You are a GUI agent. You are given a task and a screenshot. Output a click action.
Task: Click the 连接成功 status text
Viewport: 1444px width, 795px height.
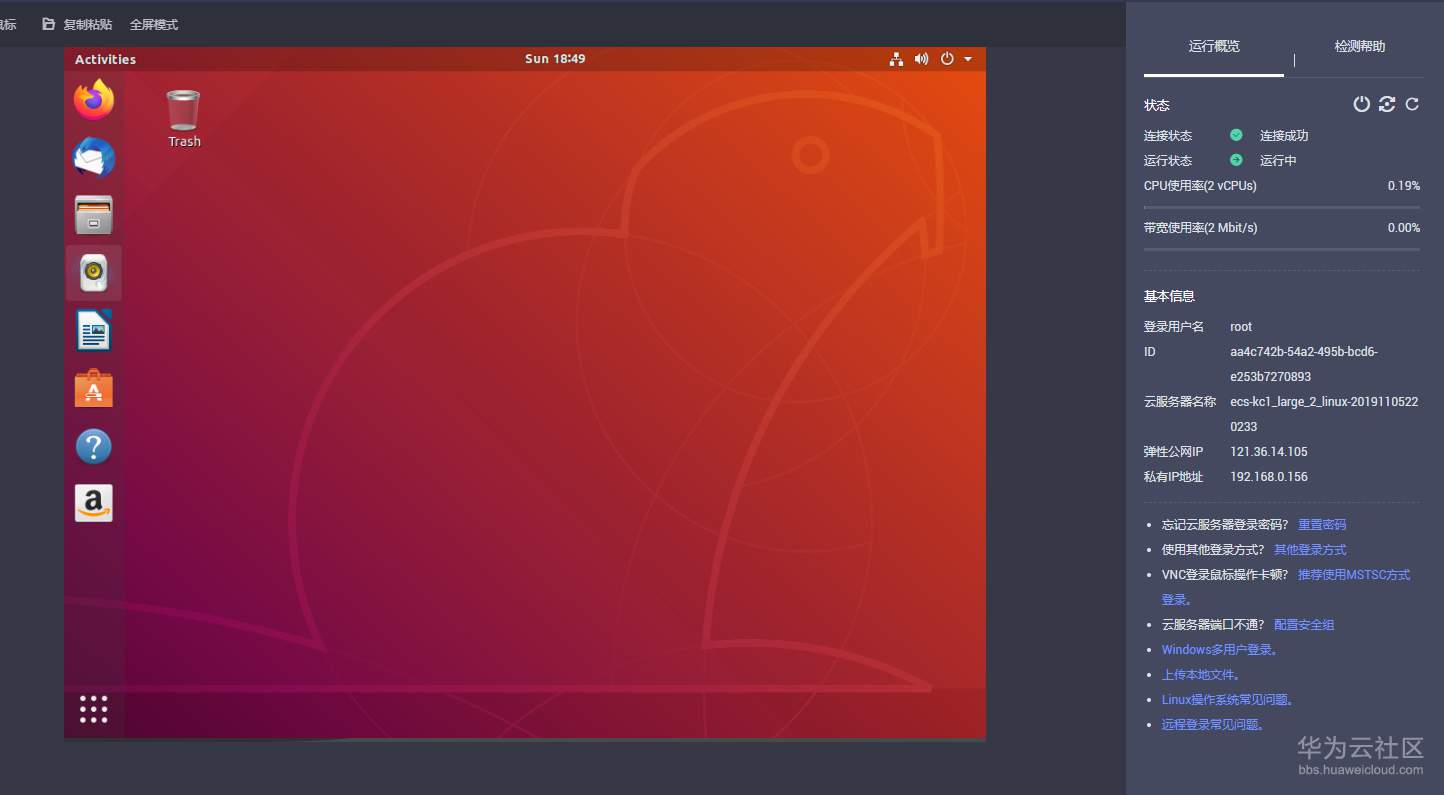(x=1284, y=135)
